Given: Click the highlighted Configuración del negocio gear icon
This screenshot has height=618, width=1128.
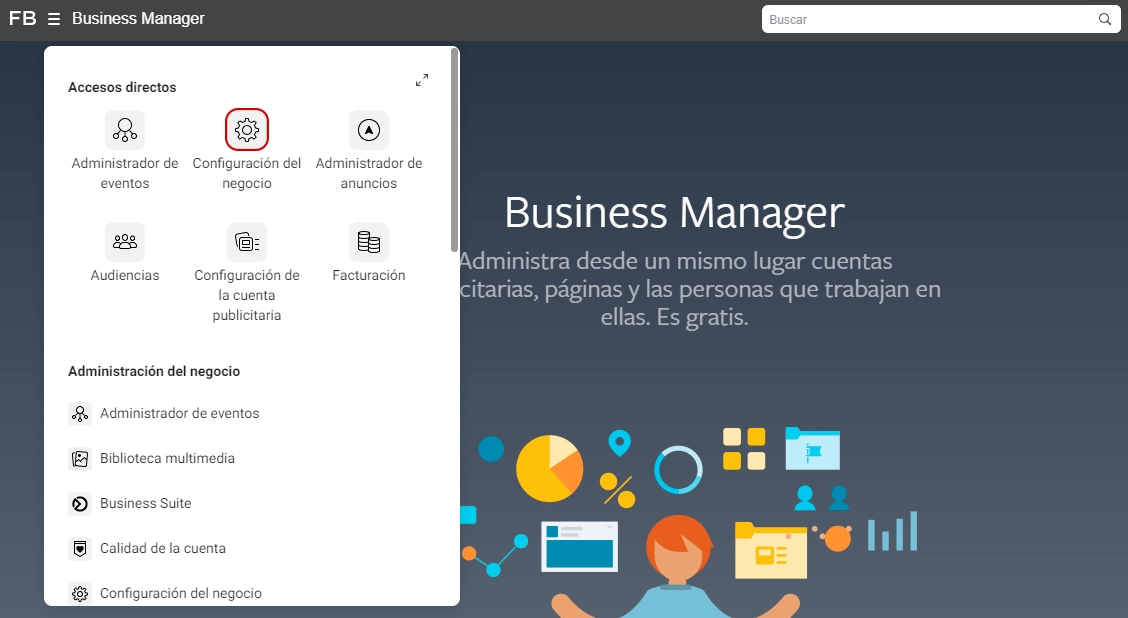Looking at the screenshot, I should [x=247, y=130].
